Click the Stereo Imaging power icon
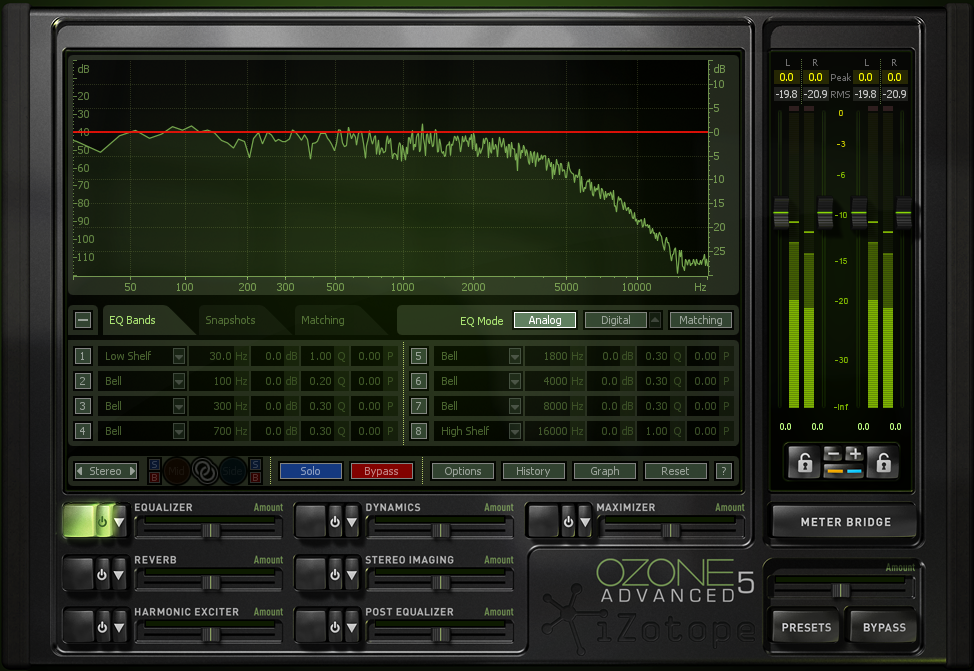The width and height of the screenshot is (974, 671). point(335,575)
